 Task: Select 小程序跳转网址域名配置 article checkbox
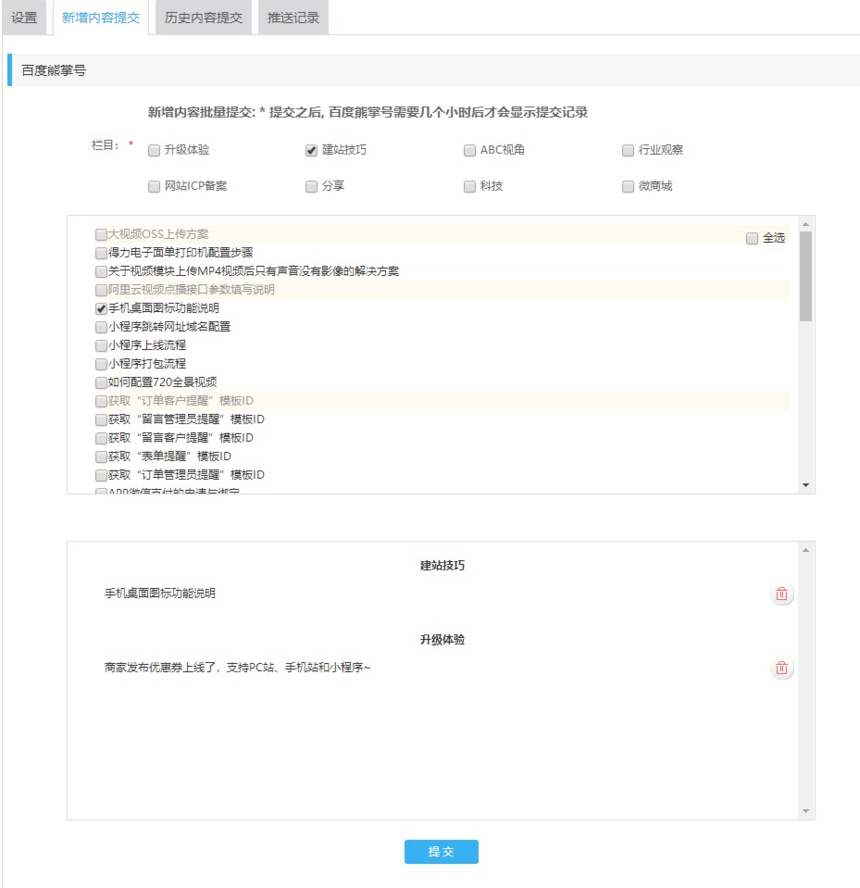pos(101,327)
